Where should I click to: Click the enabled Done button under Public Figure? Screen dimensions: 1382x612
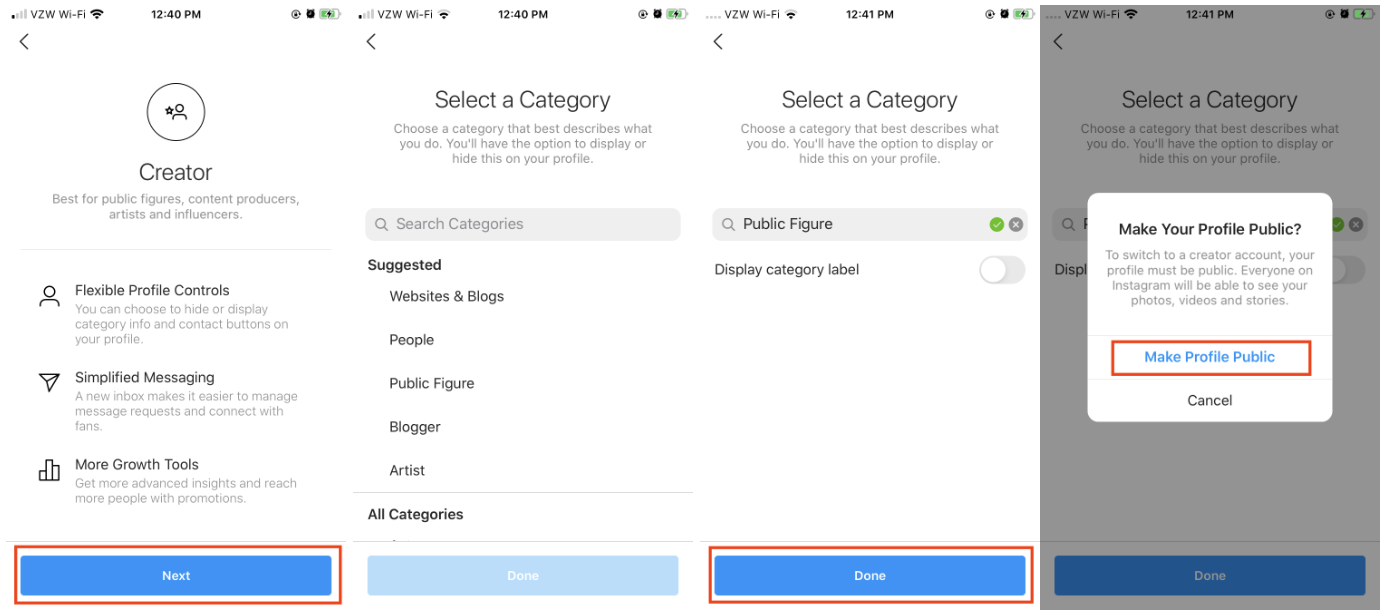click(870, 576)
